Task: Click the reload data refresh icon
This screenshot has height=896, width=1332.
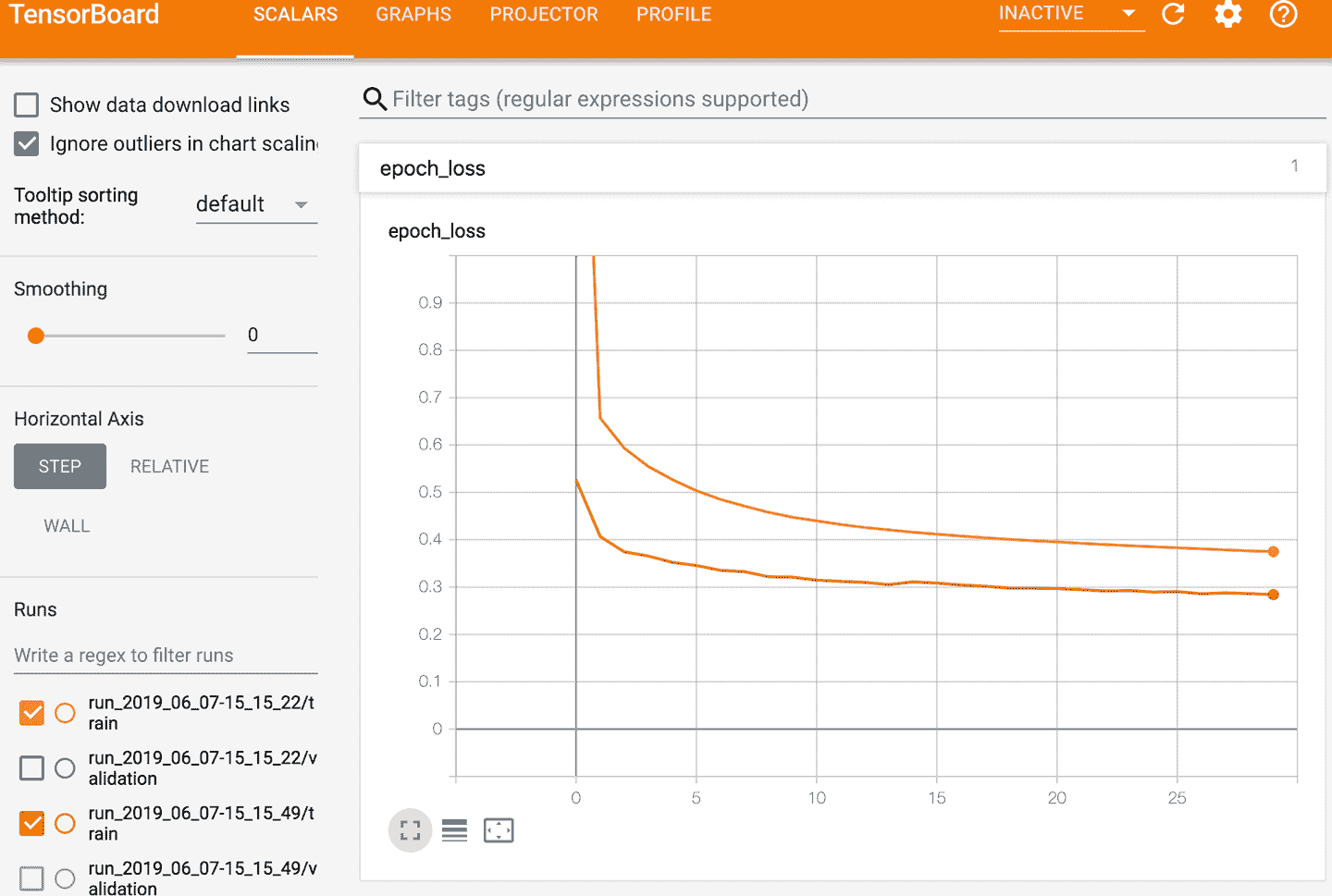Action: pos(1173,15)
